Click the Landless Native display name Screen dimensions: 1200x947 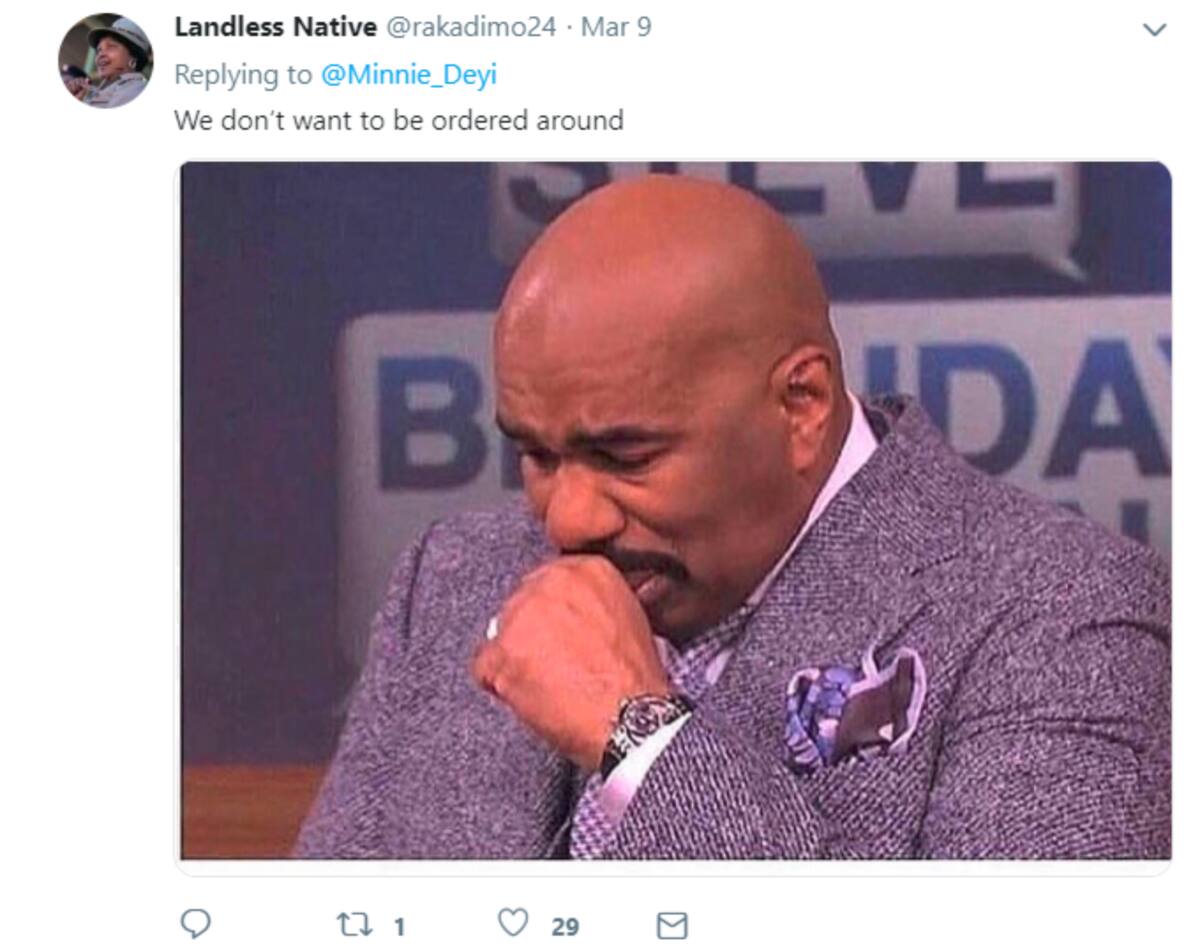(276, 27)
